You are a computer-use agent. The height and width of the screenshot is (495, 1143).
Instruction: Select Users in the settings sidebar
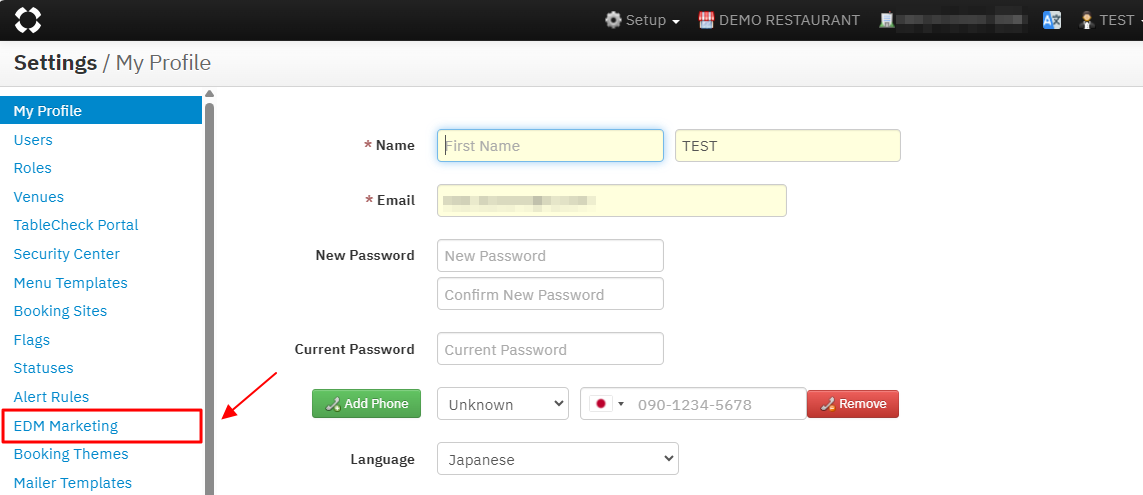pos(33,140)
